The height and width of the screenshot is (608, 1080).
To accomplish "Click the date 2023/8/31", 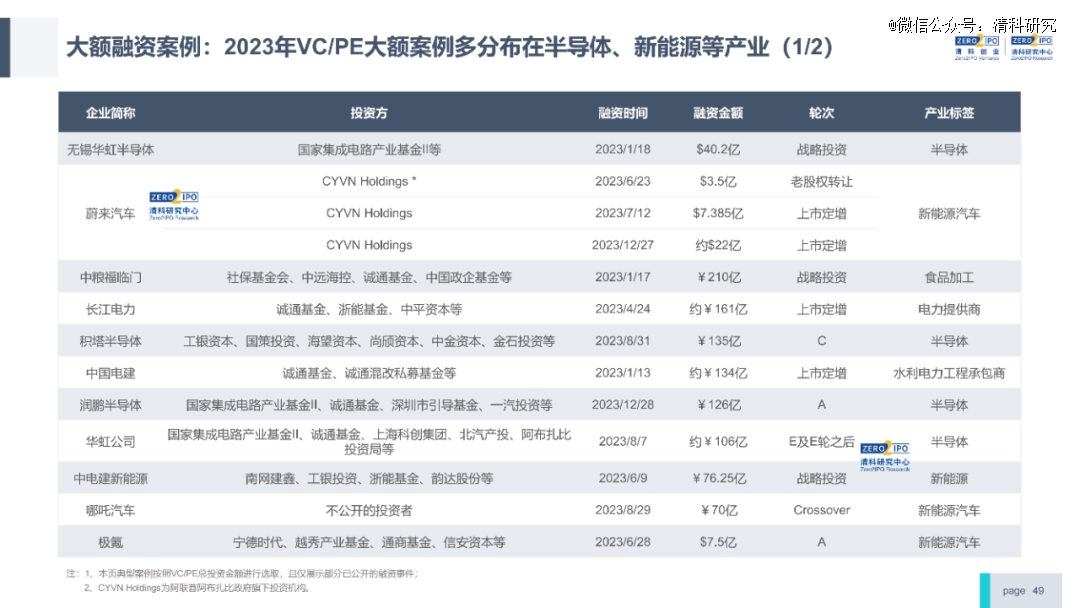I will (x=623, y=341).
